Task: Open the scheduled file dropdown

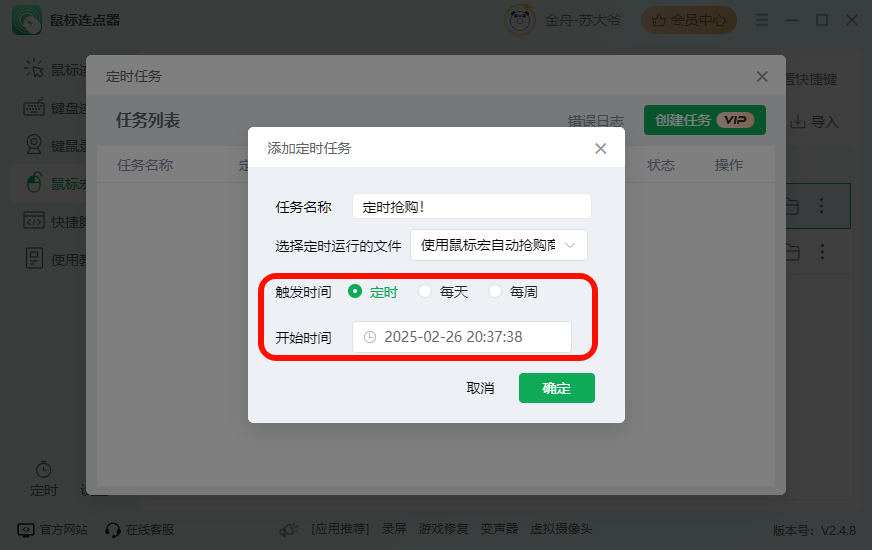Action: click(x=499, y=245)
